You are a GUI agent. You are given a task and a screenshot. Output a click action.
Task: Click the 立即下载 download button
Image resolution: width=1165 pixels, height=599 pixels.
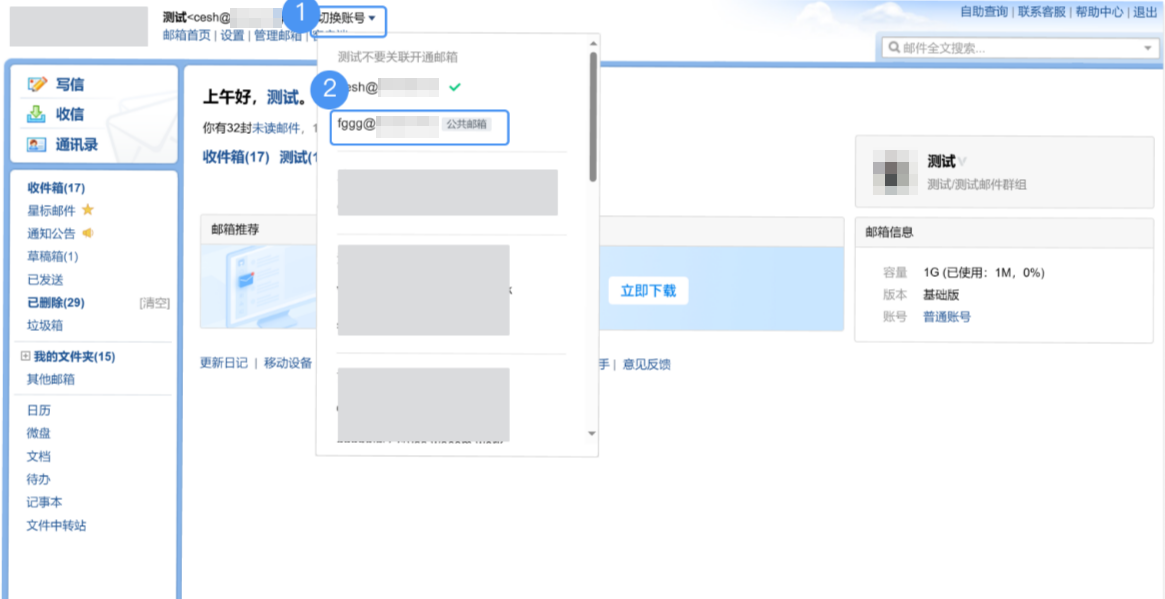pos(648,290)
